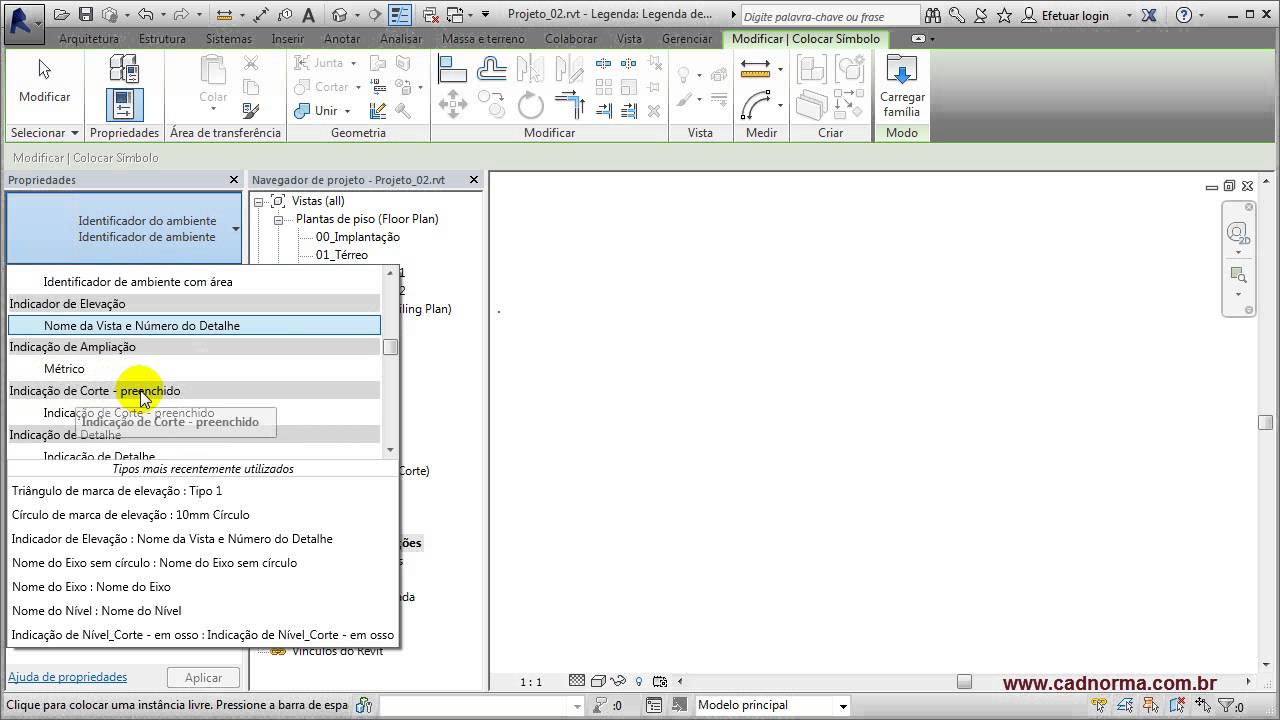Open the help question mark icon

(1184, 16)
